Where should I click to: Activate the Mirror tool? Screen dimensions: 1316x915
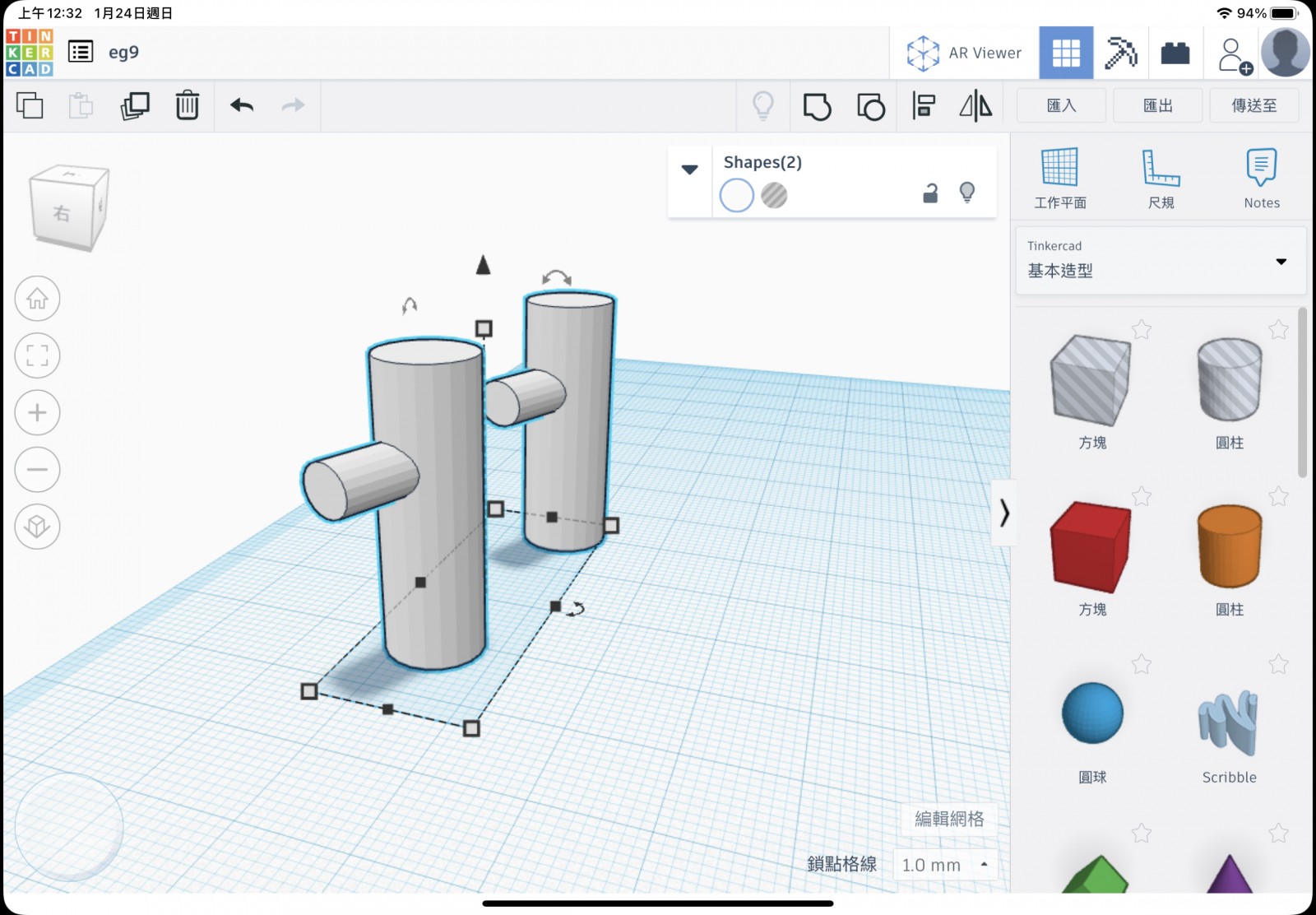point(975,106)
